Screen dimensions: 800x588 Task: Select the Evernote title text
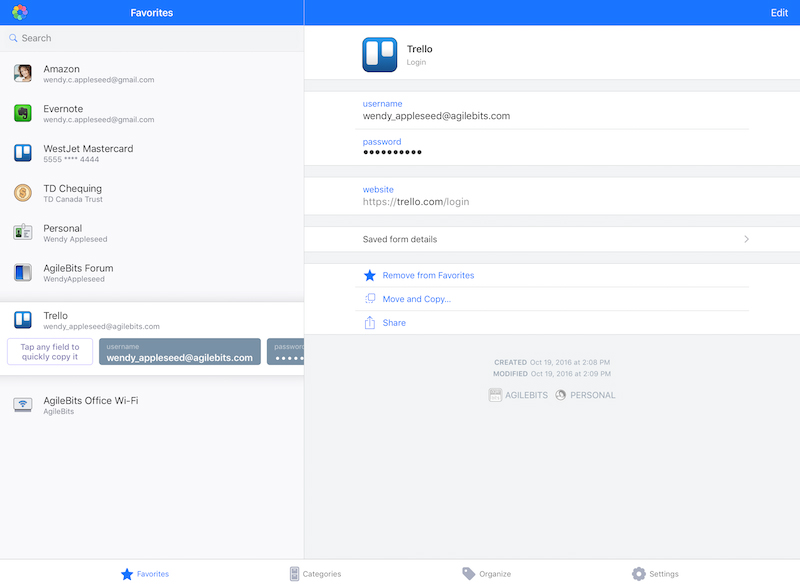[63, 109]
